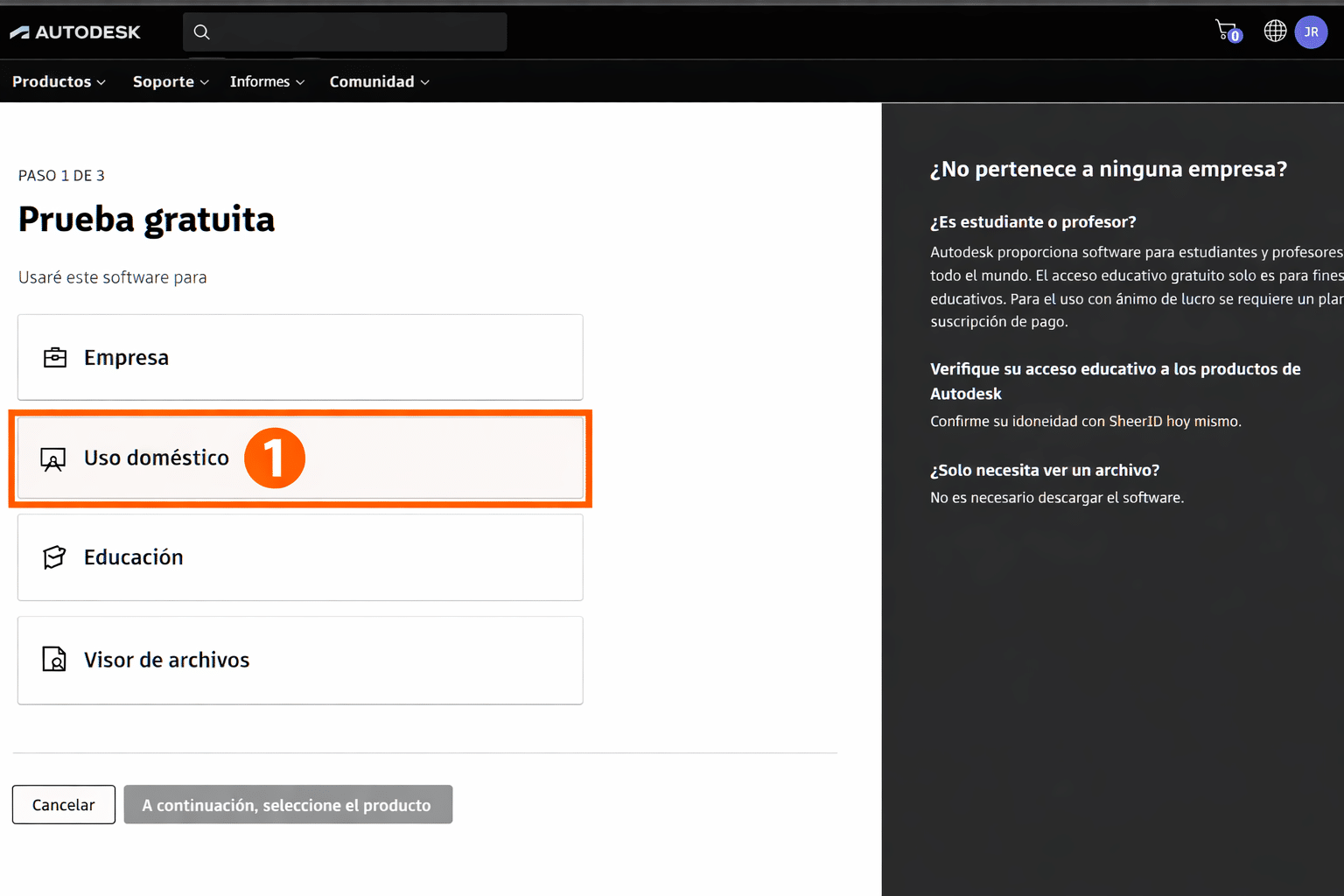Image resolution: width=1344 pixels, height=896 pixels.
Task: Click the globe language icon
Action: tap(1275, 31)
